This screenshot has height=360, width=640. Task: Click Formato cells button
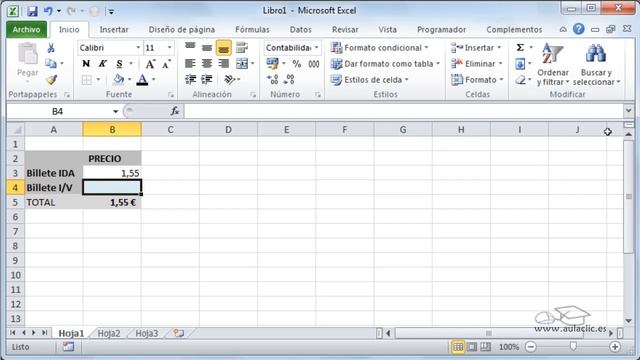click(477, 80)
